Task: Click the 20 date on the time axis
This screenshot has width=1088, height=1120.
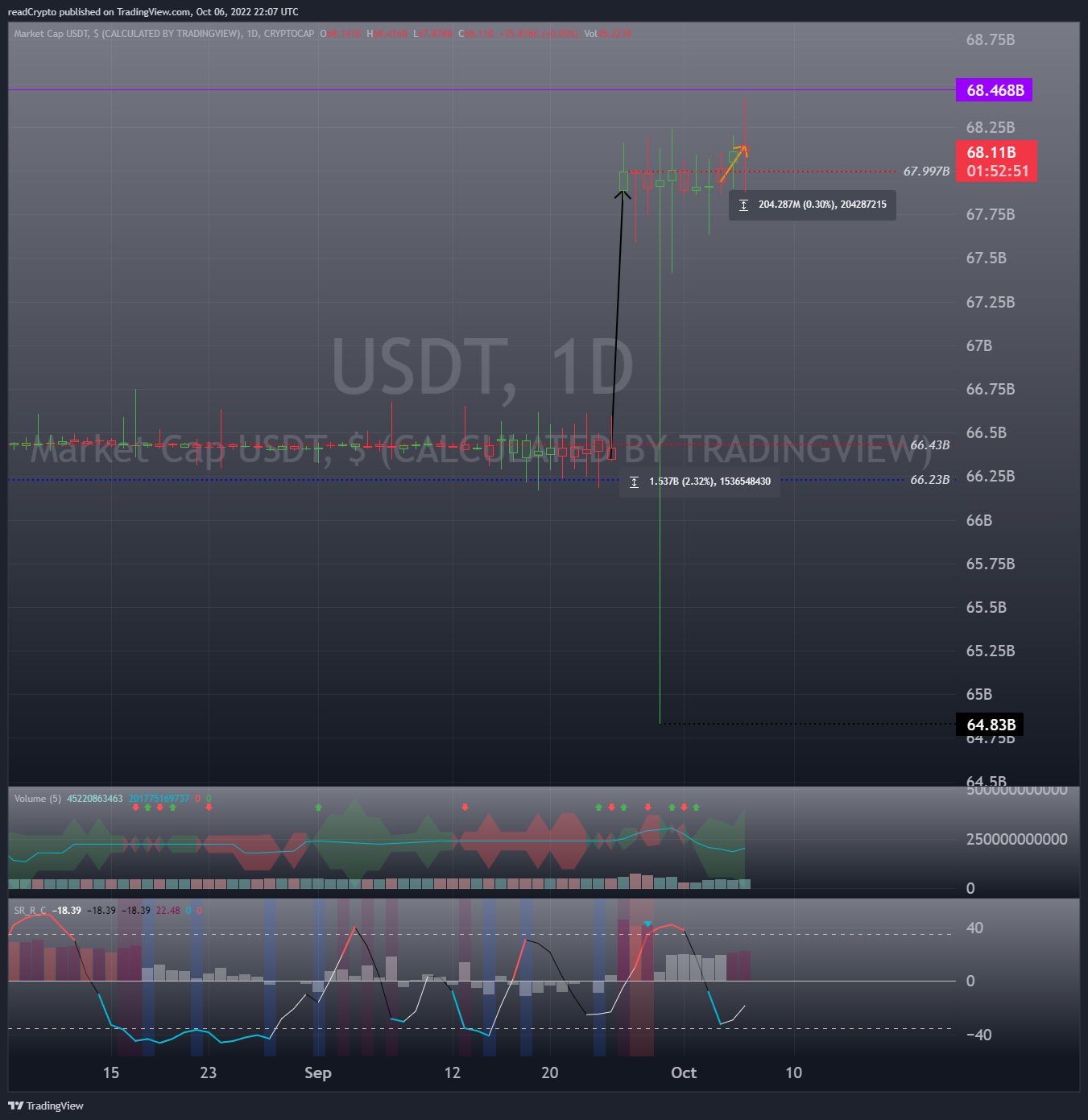Action: (x=550, y=1072)
